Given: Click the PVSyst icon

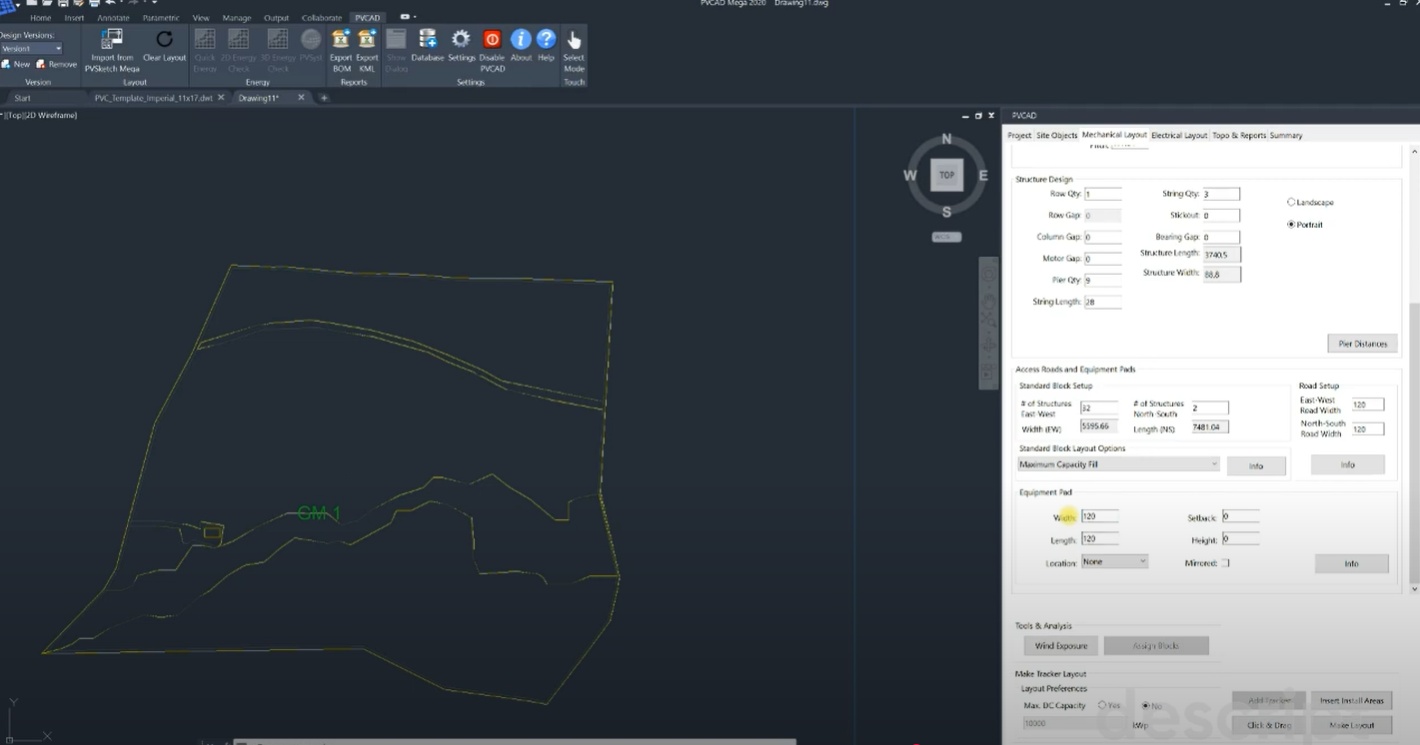Looking at the screenshot, I should click(x=311, y=40).
